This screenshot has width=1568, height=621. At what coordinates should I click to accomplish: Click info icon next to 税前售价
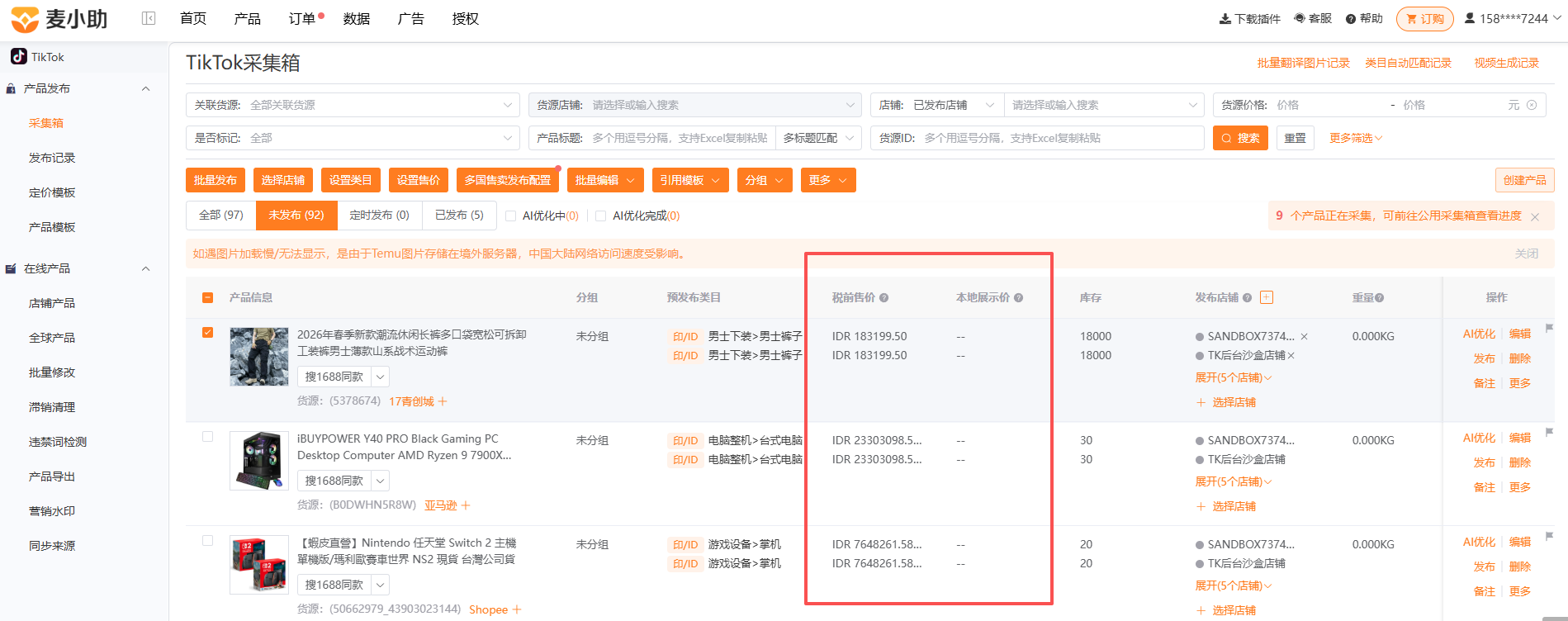click(883, 298)
